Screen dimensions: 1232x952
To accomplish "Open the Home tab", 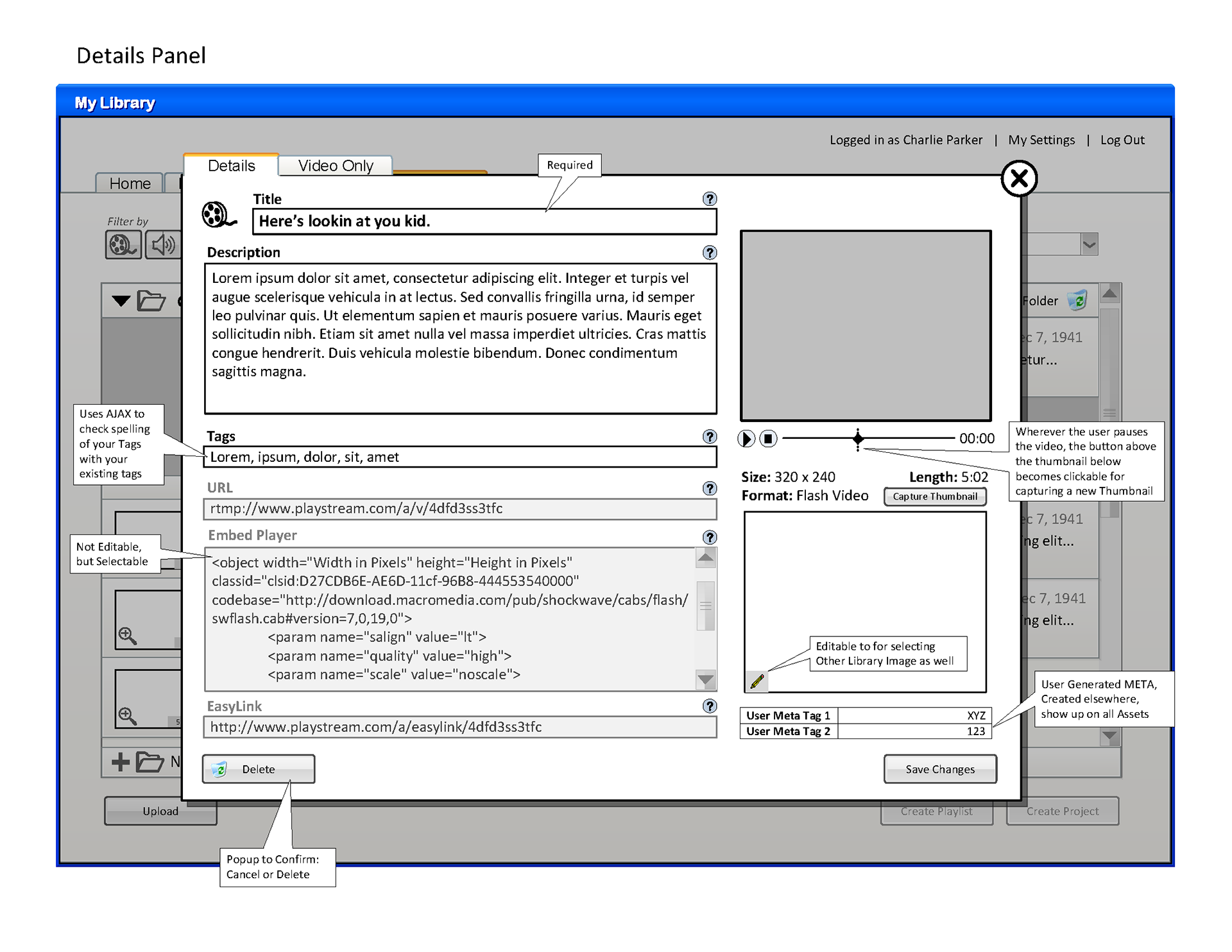I will pos(130,183).
